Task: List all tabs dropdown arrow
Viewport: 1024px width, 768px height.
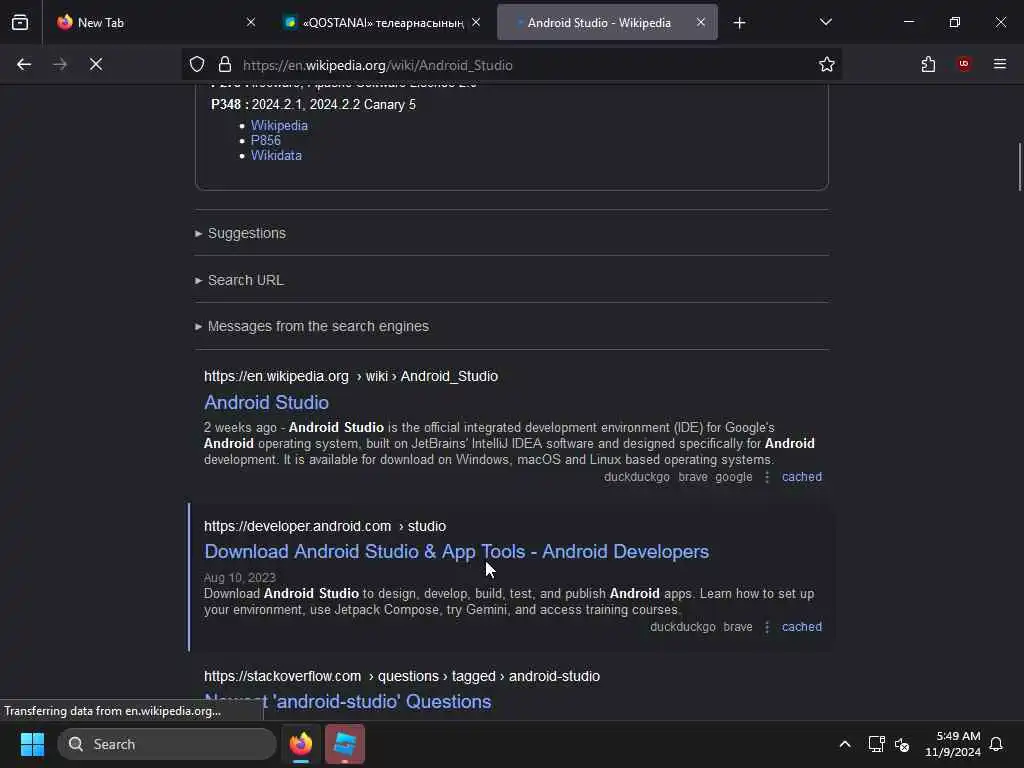Action: (x=825, y=22)
